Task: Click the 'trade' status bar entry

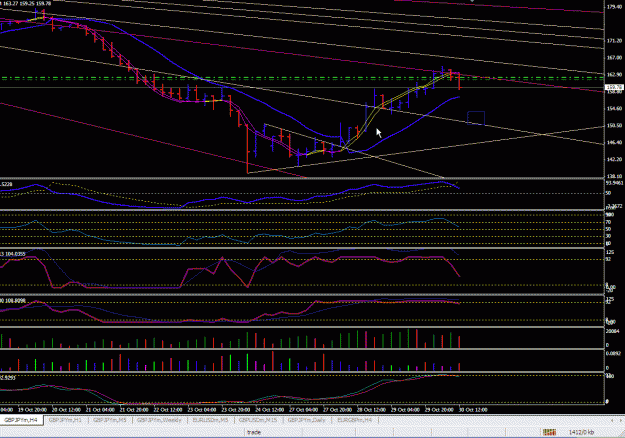Action: coord(254,432)
